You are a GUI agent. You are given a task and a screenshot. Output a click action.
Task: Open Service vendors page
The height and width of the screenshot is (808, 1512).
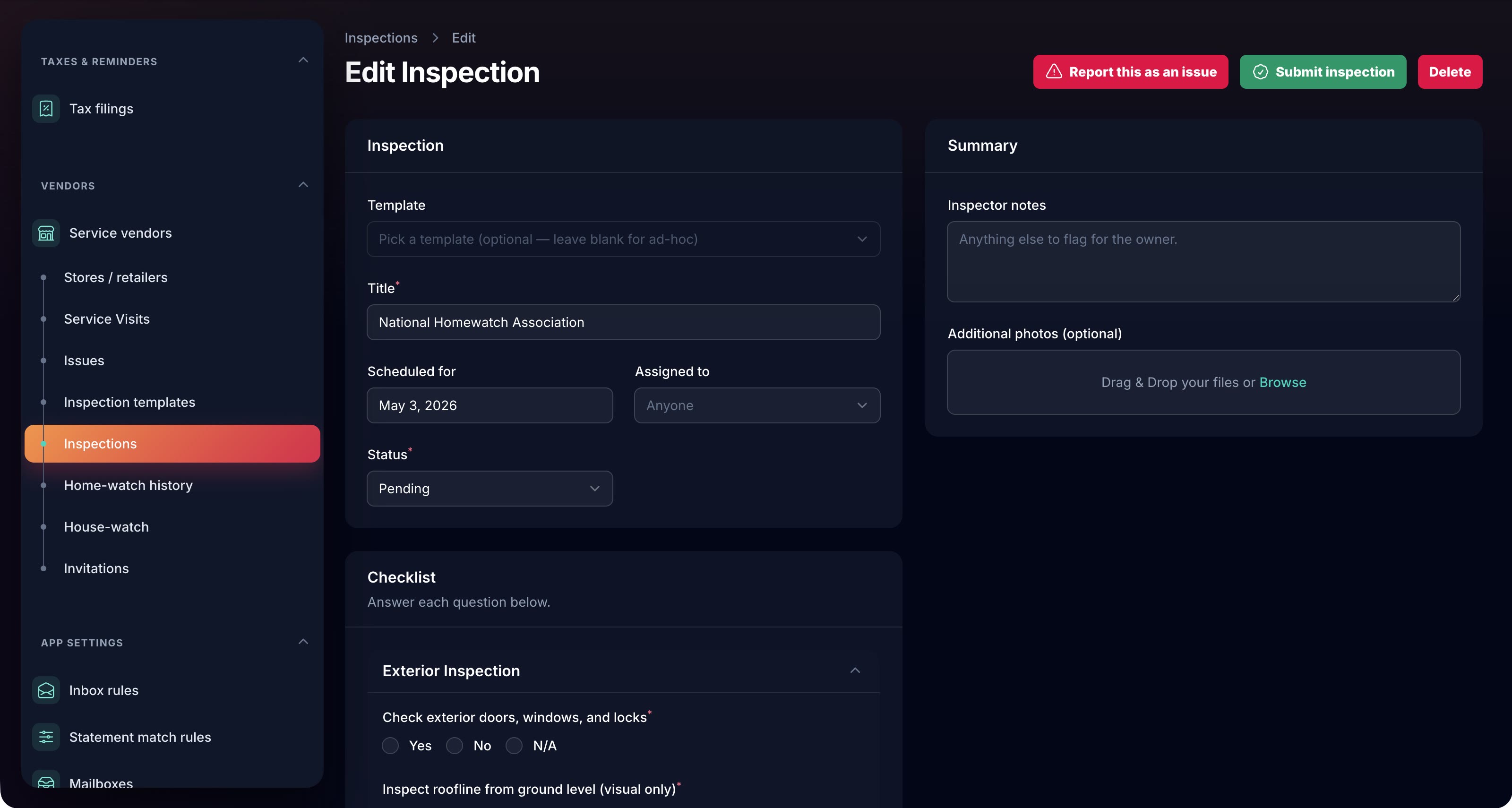(x=120, y=233)
